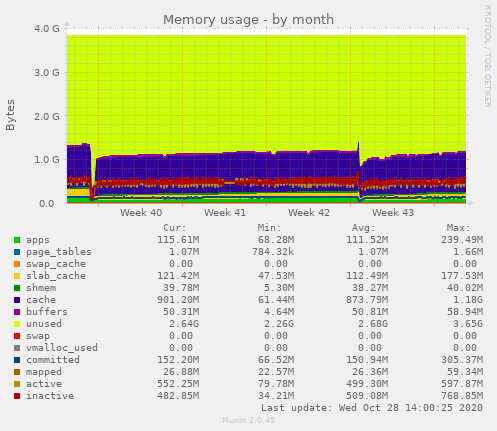Viewport: 497px width, 431px height.
Task: Click the red swap legend swatch
Action: (17, 336)
